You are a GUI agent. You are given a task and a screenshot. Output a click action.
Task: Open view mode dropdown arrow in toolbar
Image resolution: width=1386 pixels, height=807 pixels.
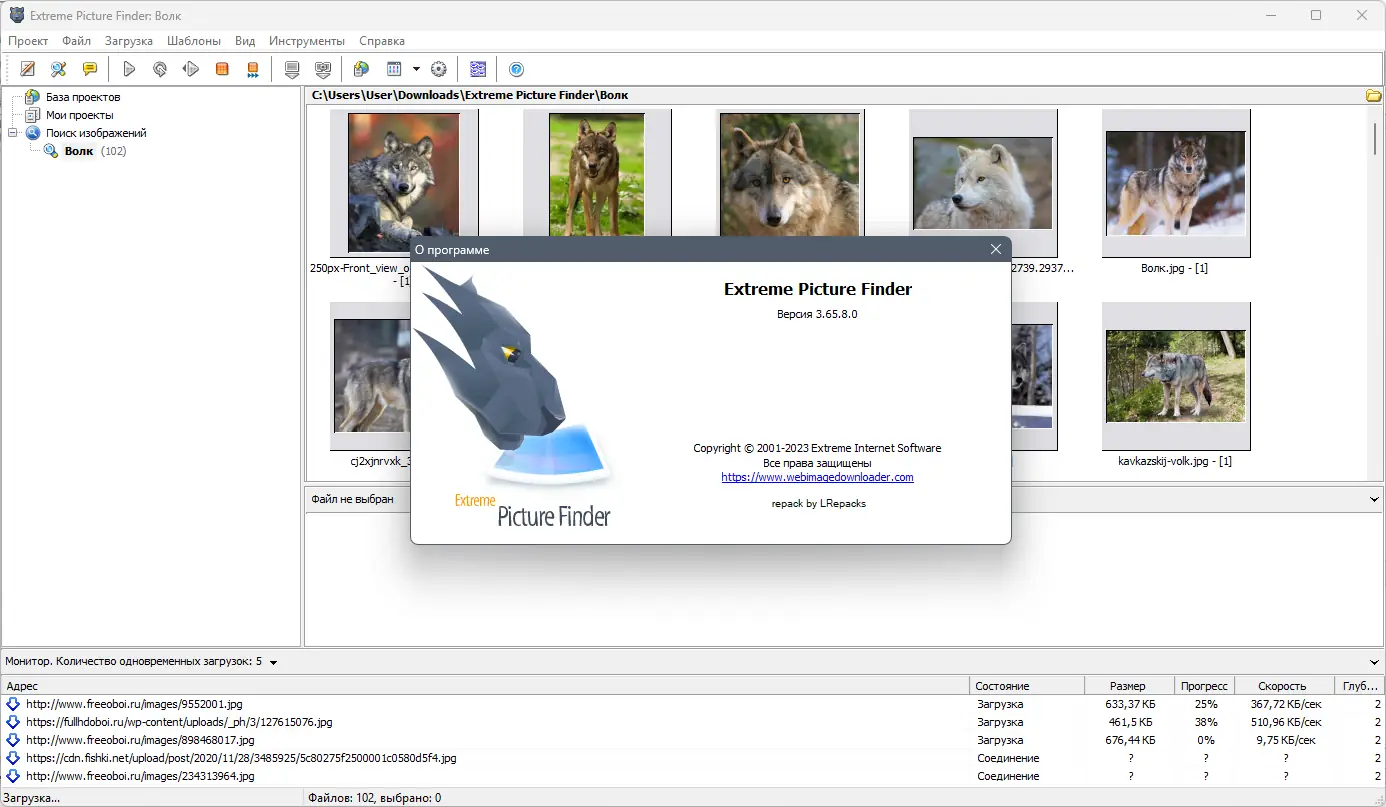pyautogui.click(x=416, y=69)
